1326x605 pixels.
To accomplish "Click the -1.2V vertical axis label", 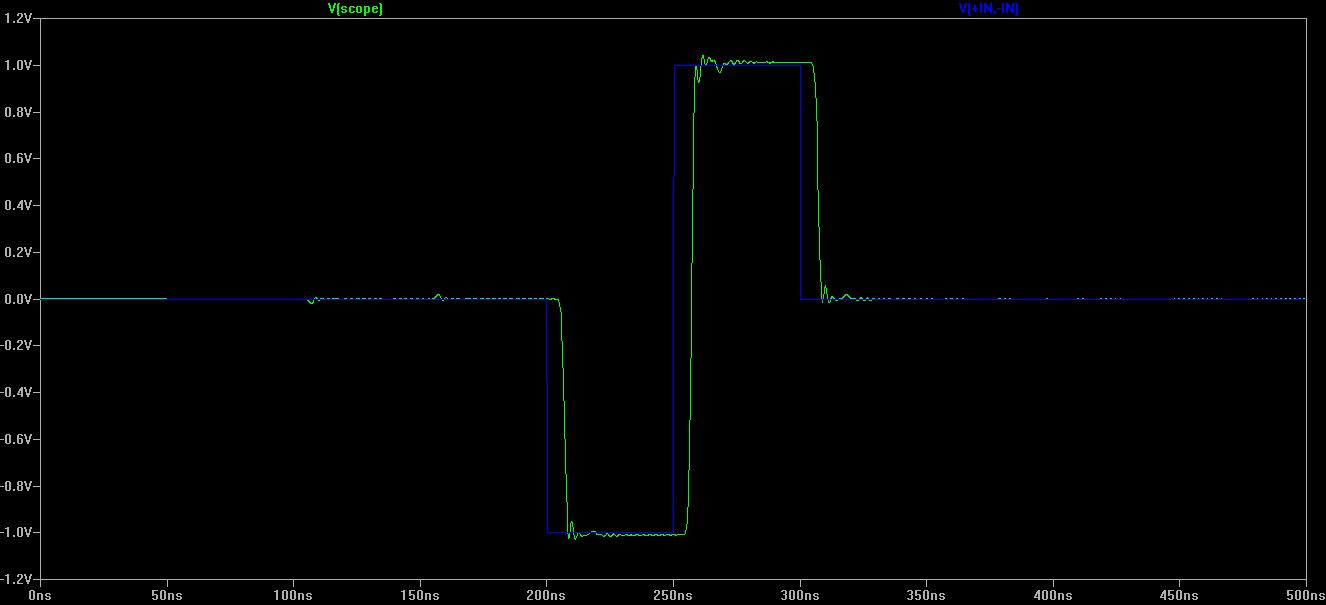I will pos(17,579).
